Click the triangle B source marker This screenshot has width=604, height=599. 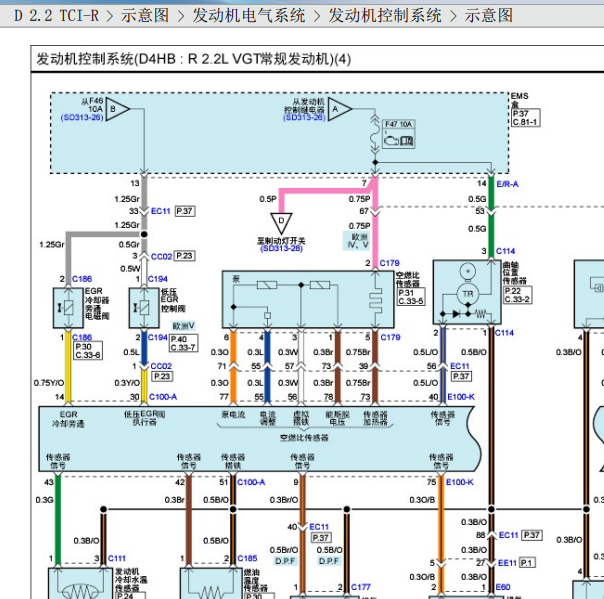pos(117,109)
